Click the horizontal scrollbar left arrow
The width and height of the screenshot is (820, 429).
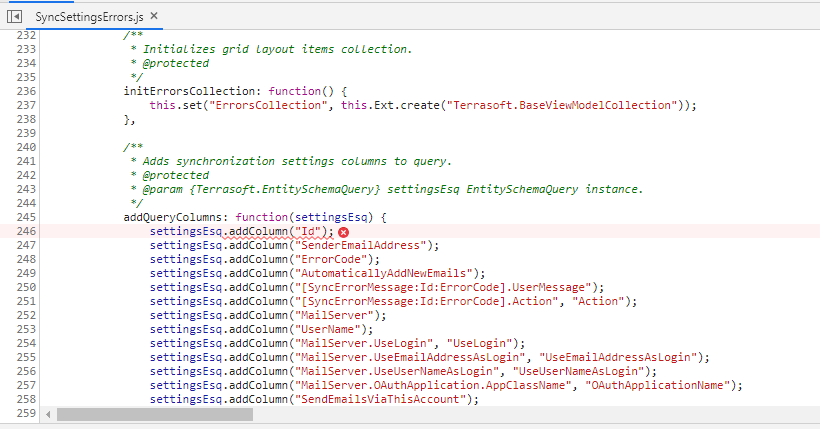(x=48, y=414)
